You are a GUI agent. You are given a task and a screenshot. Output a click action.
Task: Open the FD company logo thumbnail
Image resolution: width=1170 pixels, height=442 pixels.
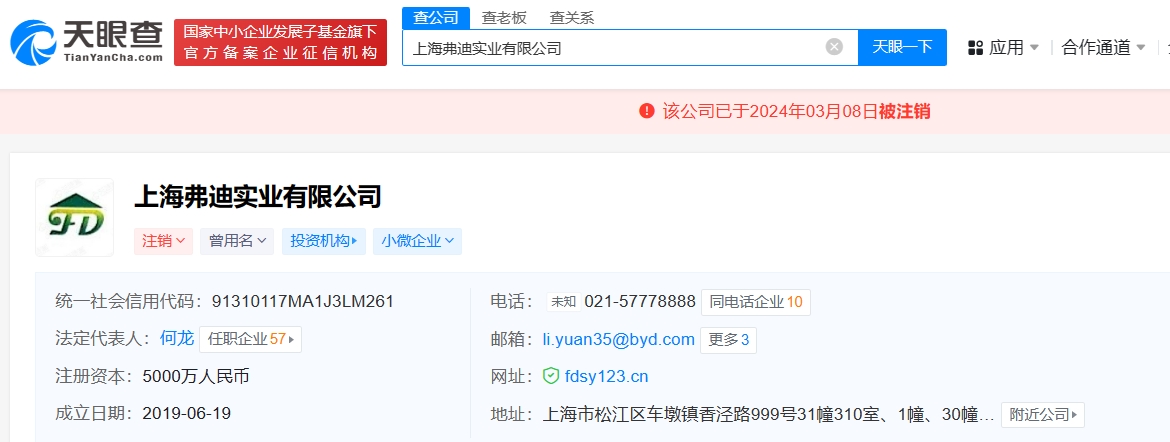75,217
